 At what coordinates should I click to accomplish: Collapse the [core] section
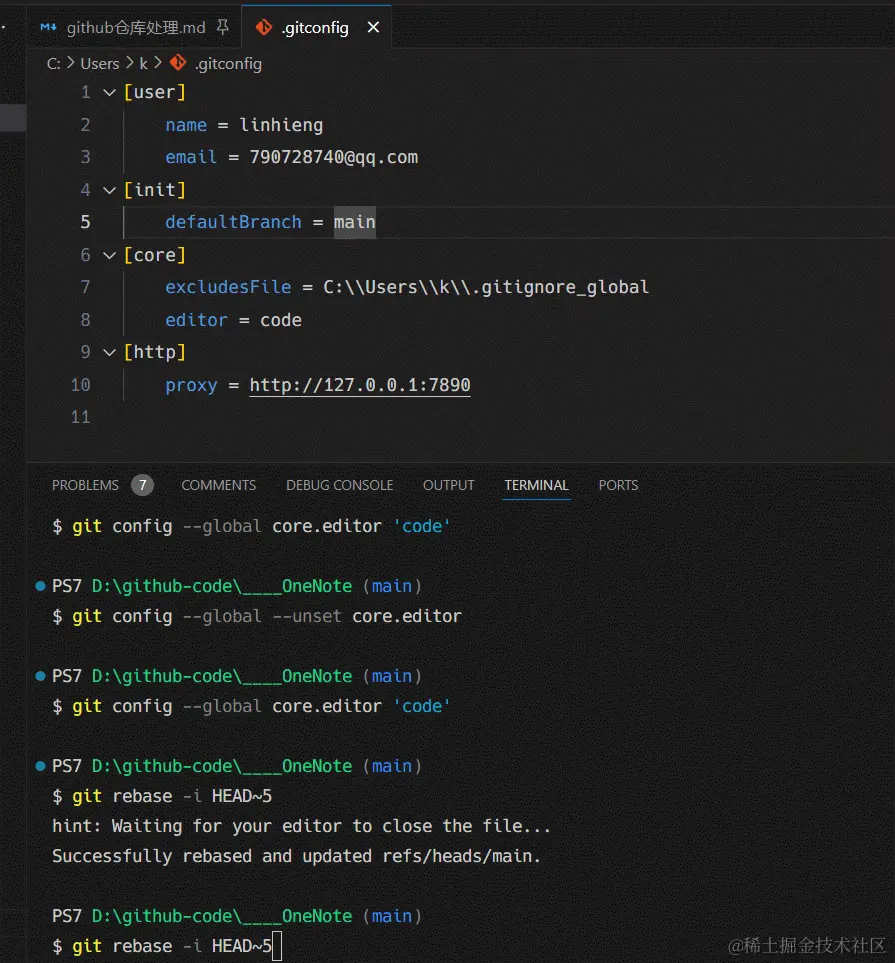point(109,254)
